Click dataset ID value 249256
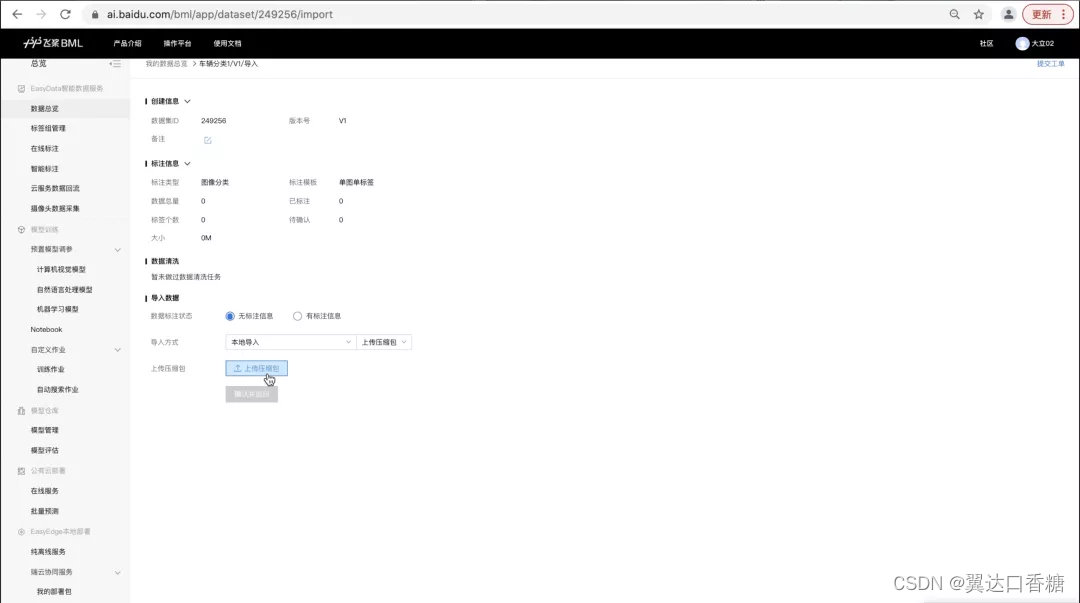The width and height of the screenshot is (1080, 603). click(214, 121)
